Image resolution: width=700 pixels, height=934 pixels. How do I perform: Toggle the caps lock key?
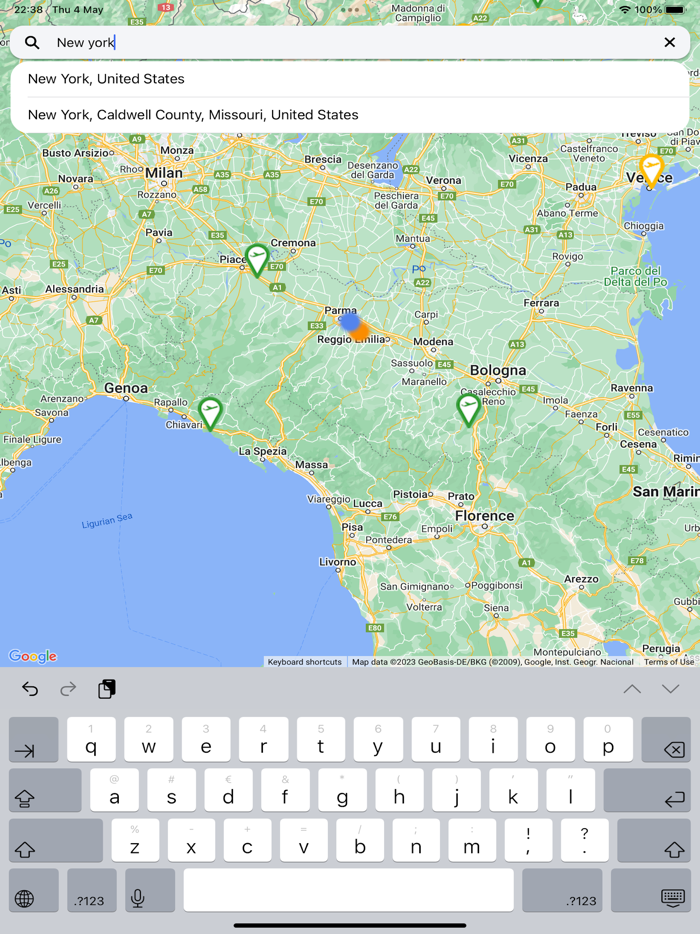45,790
